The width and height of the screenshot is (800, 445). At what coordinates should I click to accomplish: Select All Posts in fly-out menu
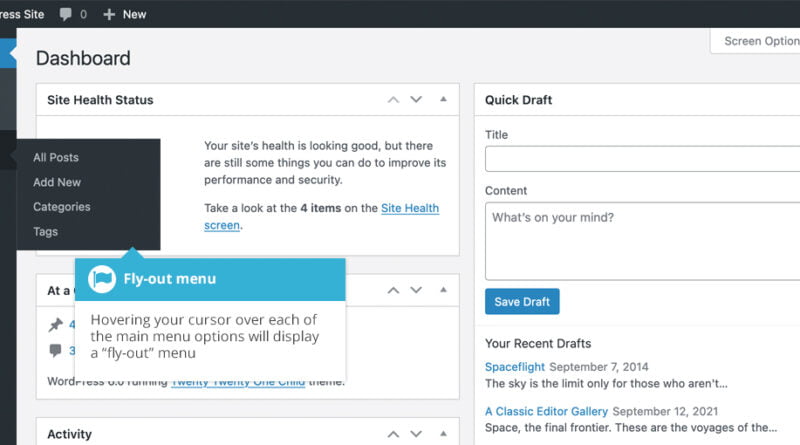[56, 157]
